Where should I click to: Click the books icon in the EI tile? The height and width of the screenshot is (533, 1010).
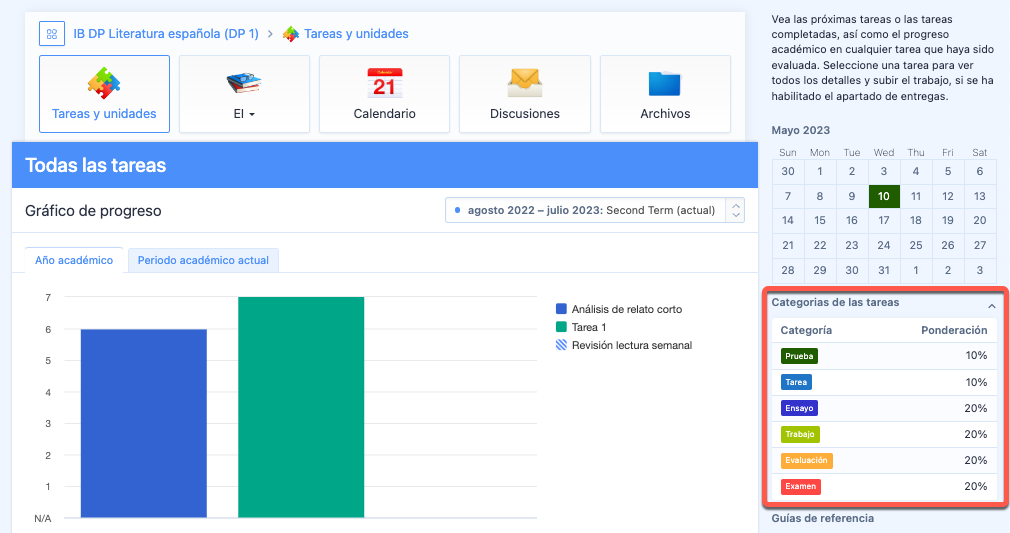pyautogui.click(x=243, y=84)
